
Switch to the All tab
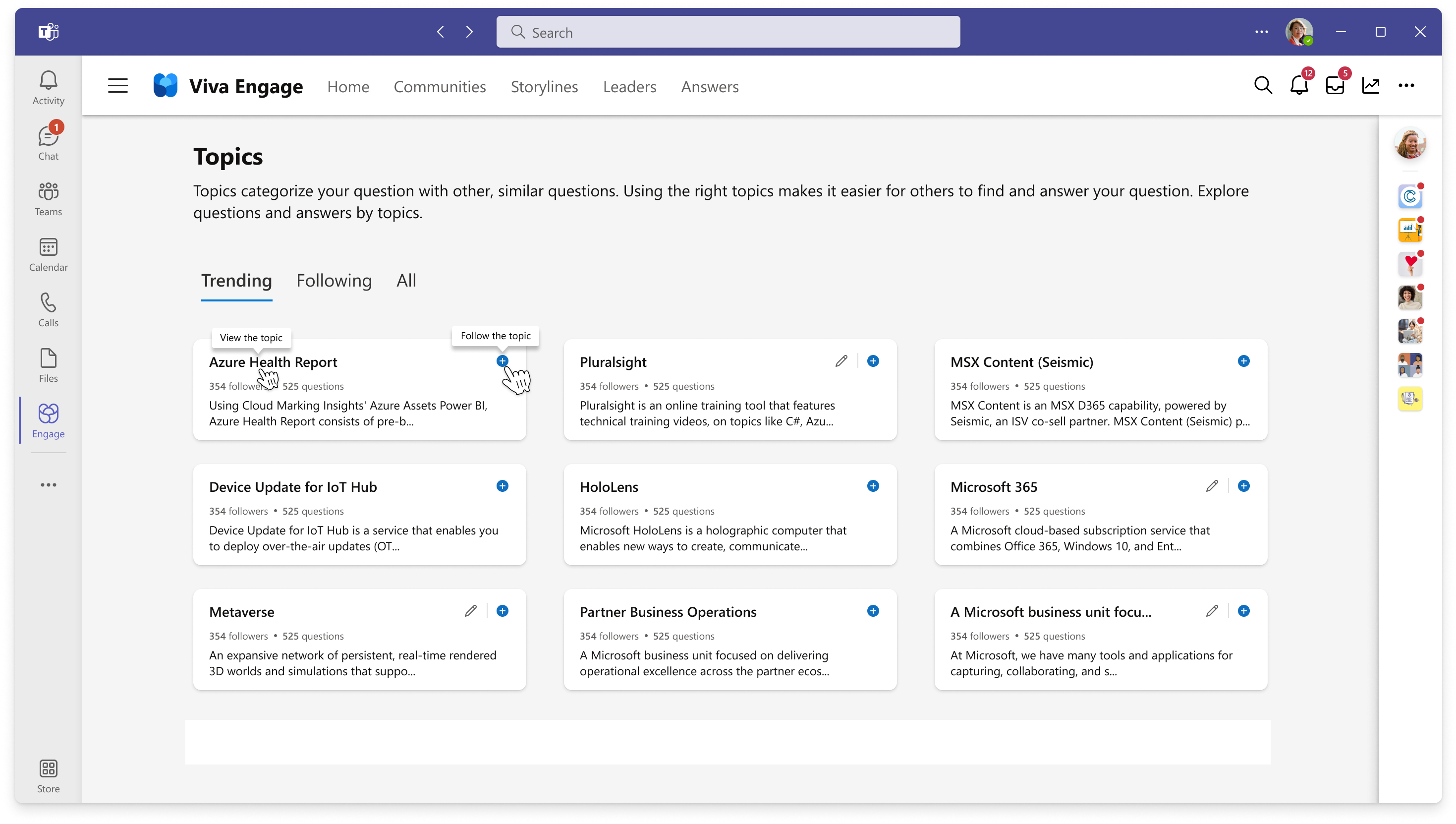click(407, 280)
